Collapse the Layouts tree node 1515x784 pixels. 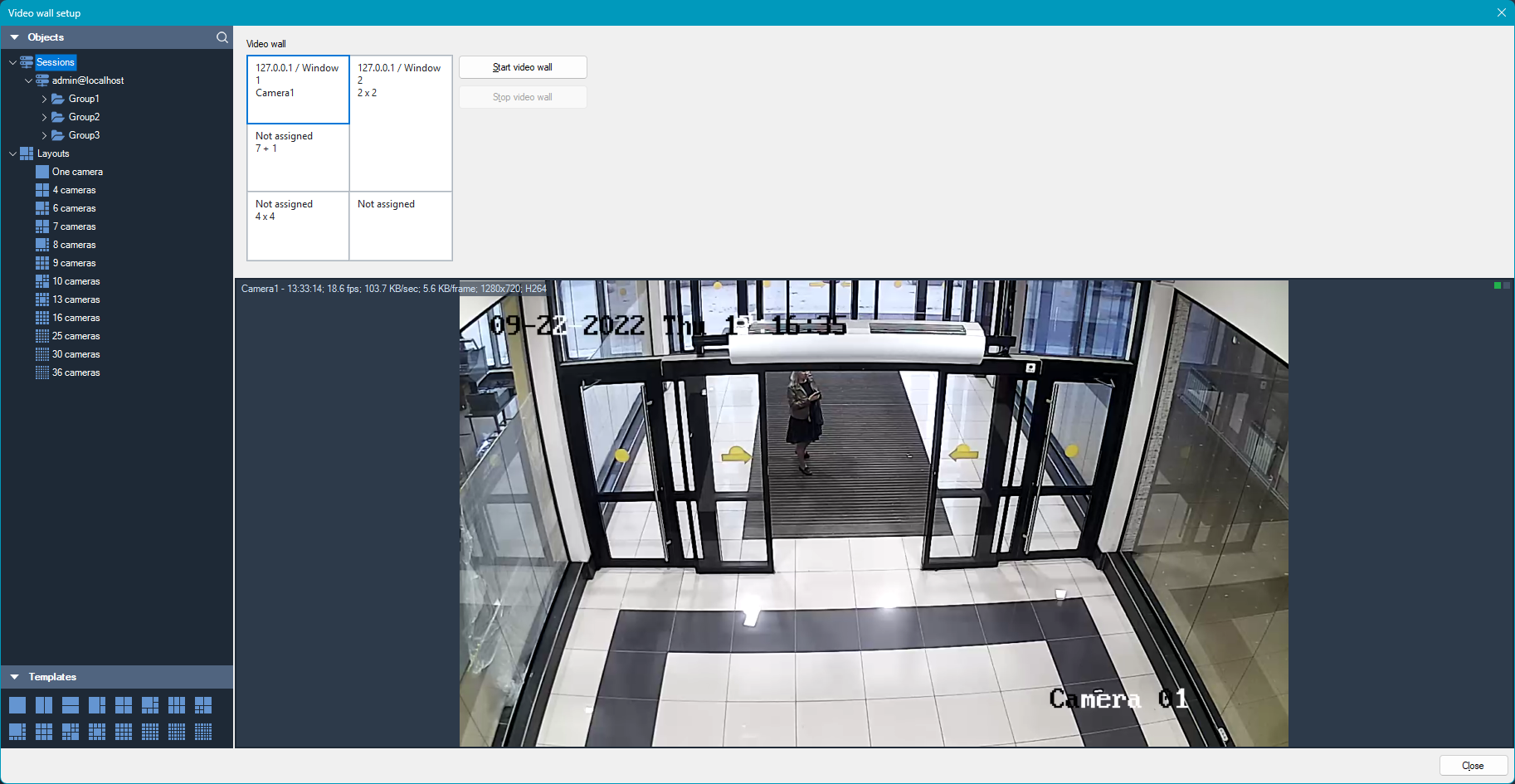pyautogui.click(x=12, y=153)
